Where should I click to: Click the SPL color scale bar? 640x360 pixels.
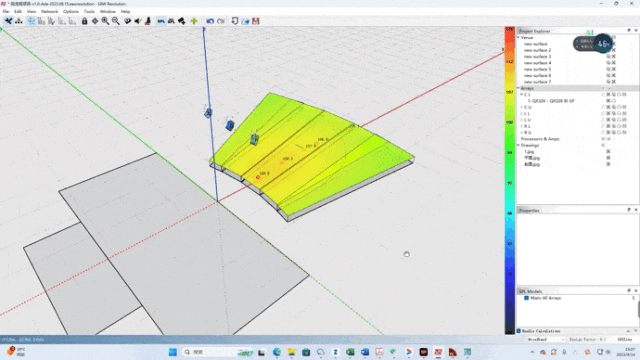pyautogui.click(x=510, y=180)
